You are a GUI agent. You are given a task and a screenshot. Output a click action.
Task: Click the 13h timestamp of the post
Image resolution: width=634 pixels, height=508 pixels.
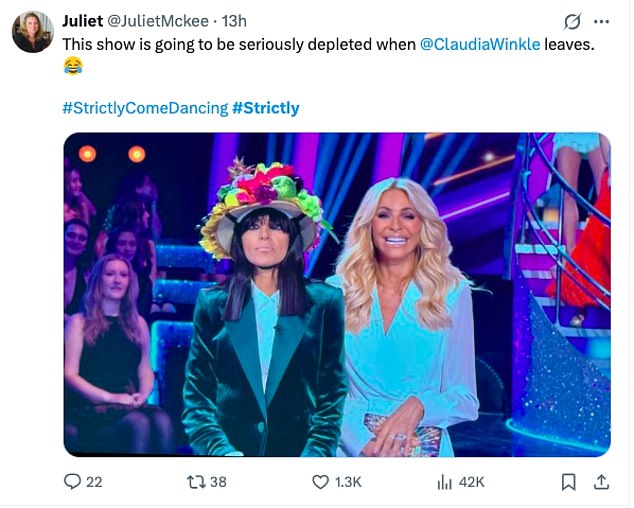(x=234, y=21)
